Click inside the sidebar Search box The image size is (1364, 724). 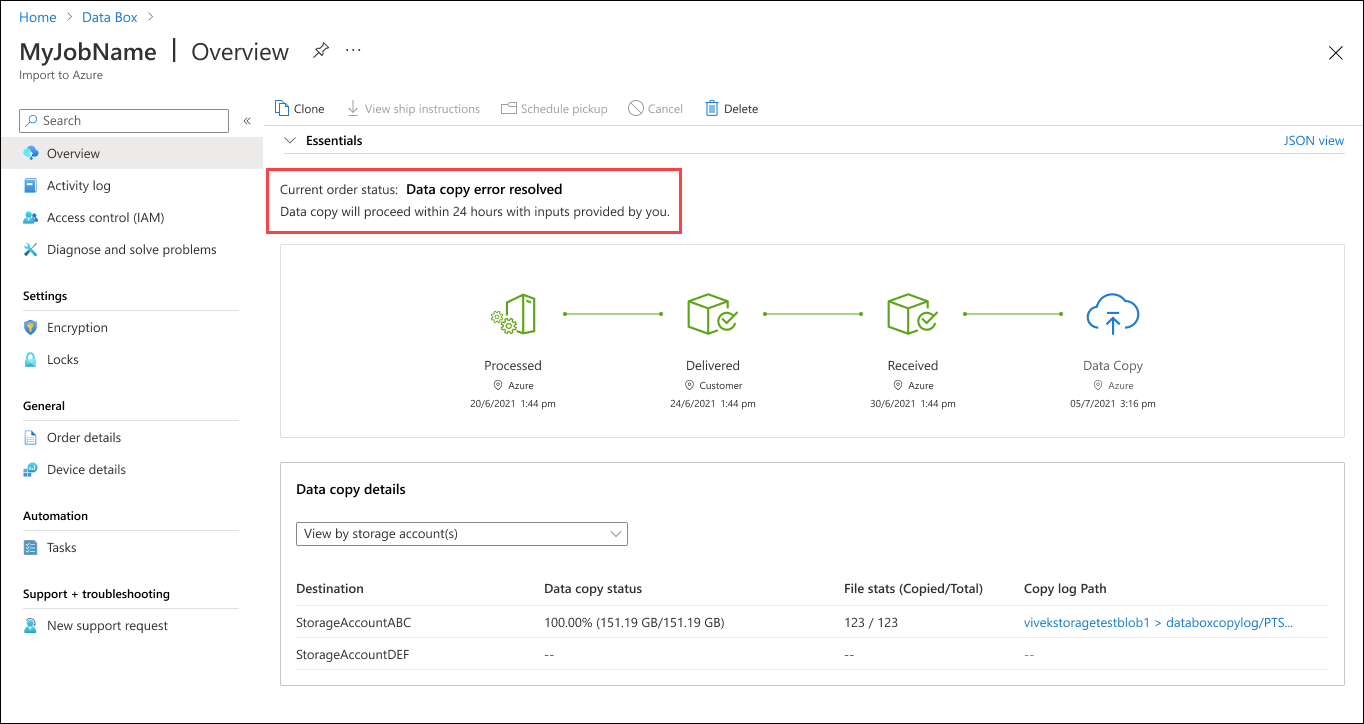point(123,120)
